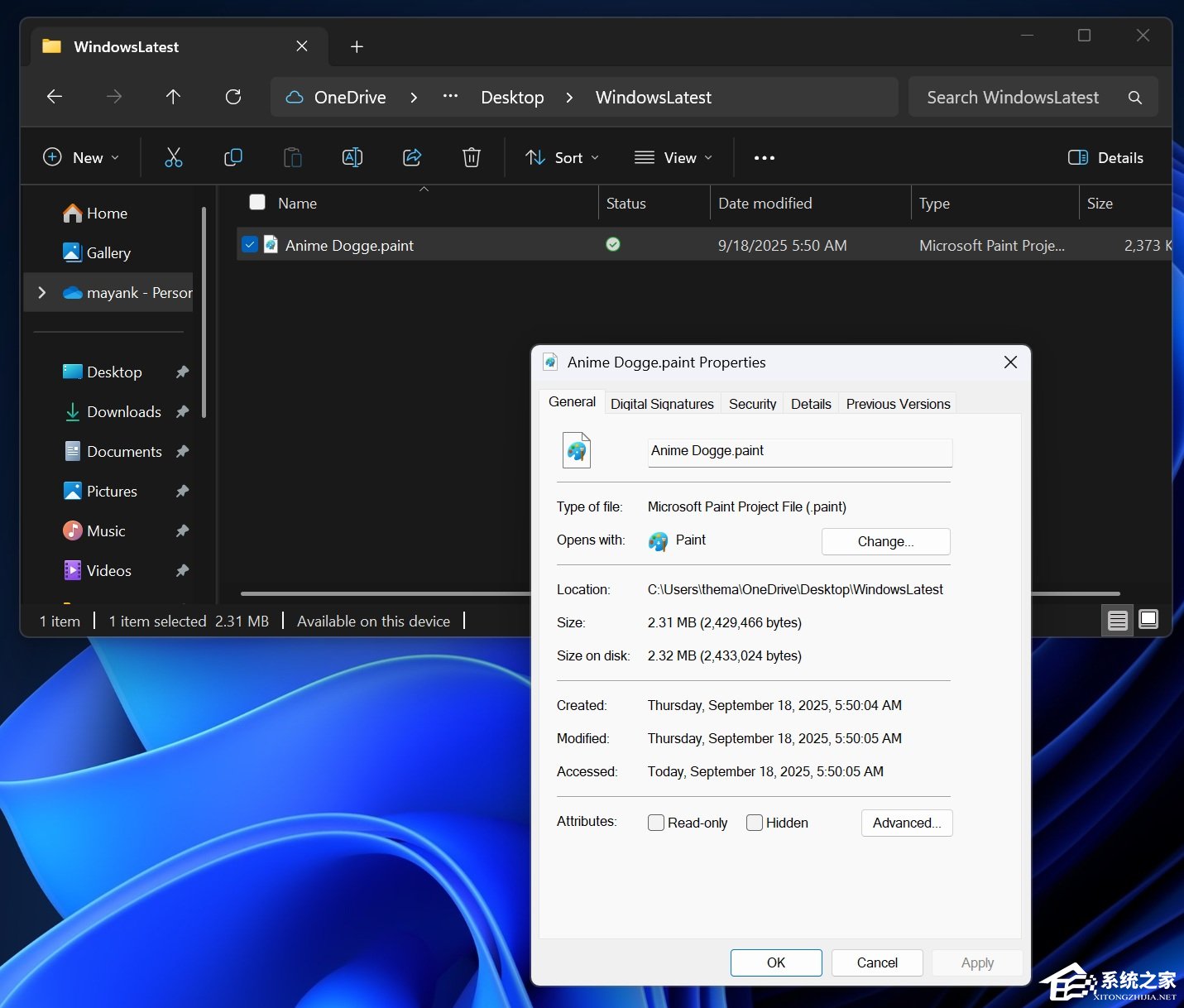This screenshot has height=1008, width=1184.
Task: Select the Delete icon in the toolbar
Action: [471, 157]
